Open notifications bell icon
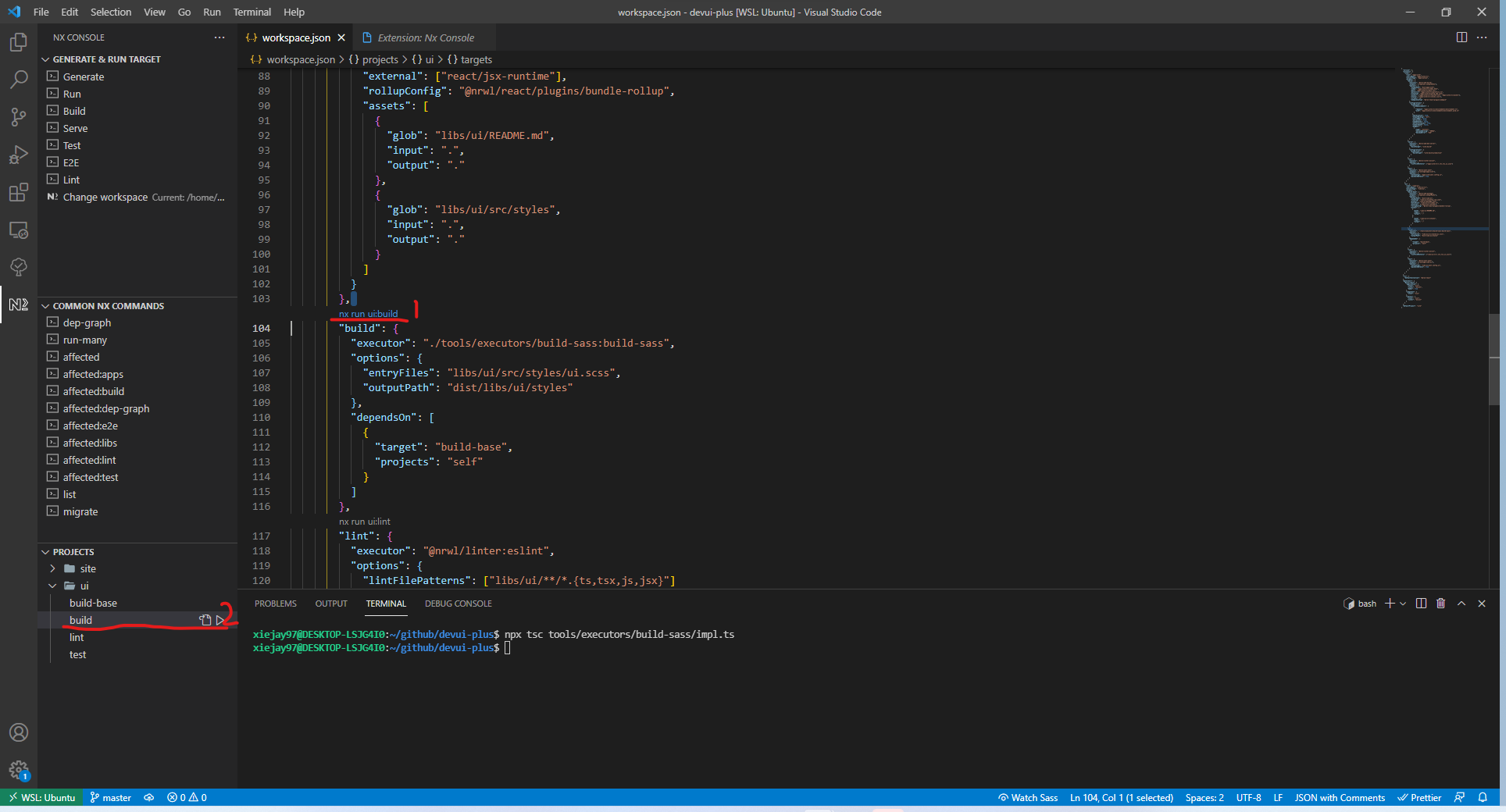Image resolution: width=1506 pixels, height=812 pixels. click(1483, 797)
